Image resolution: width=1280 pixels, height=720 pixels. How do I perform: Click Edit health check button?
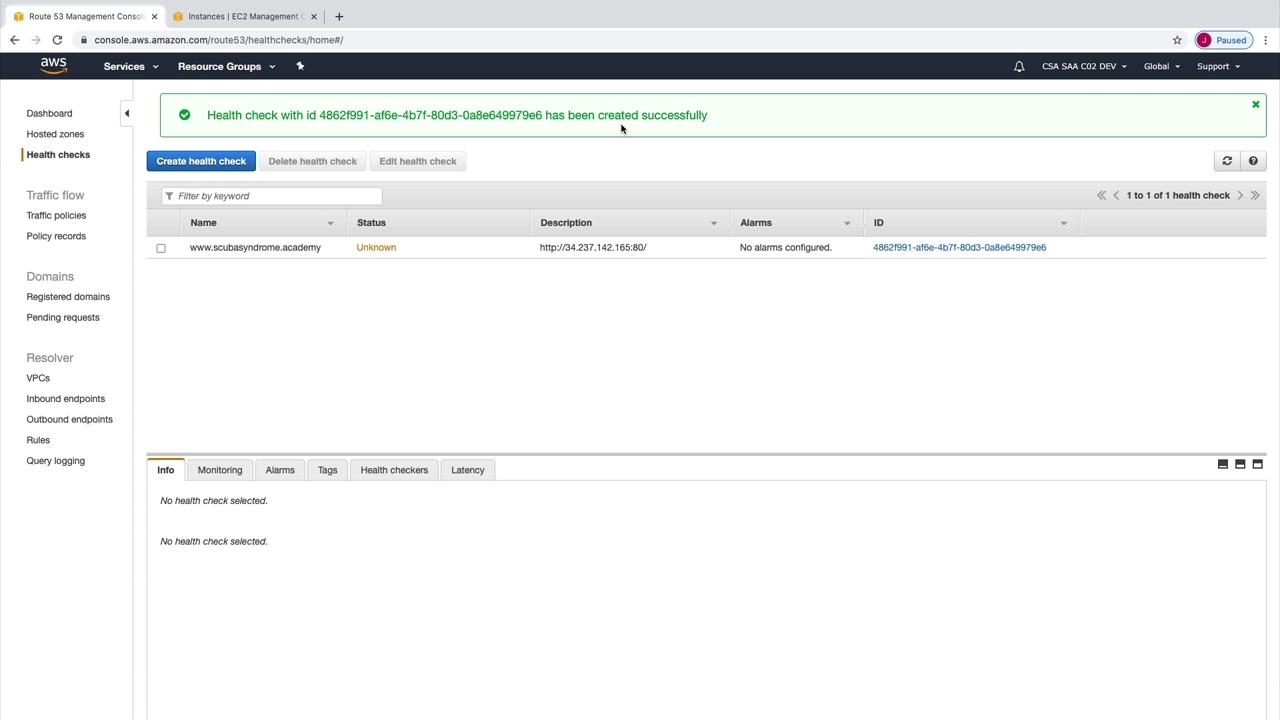pos(418,161)
